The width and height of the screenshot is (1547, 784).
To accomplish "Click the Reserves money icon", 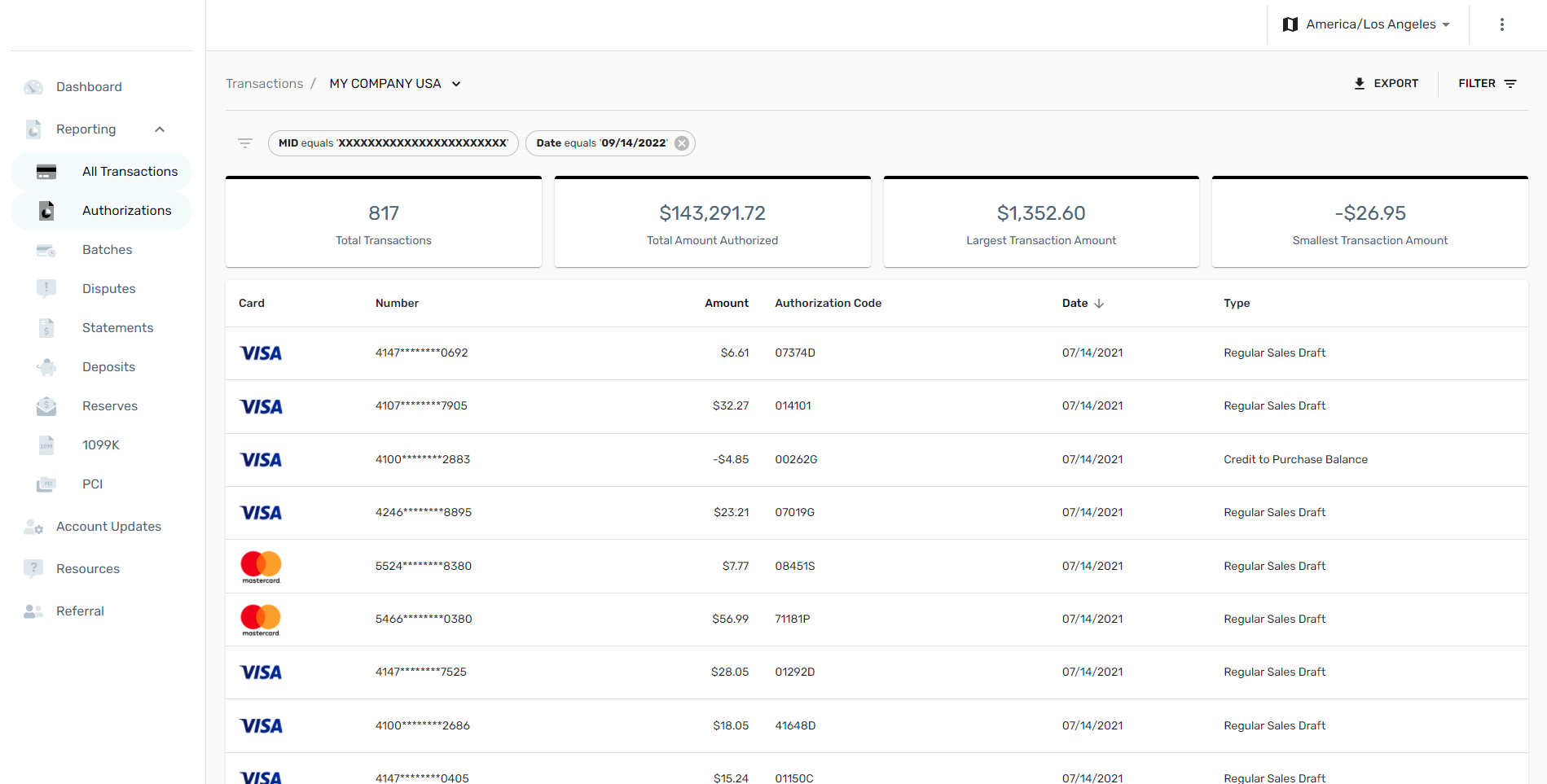I will [x=46, y=406].
